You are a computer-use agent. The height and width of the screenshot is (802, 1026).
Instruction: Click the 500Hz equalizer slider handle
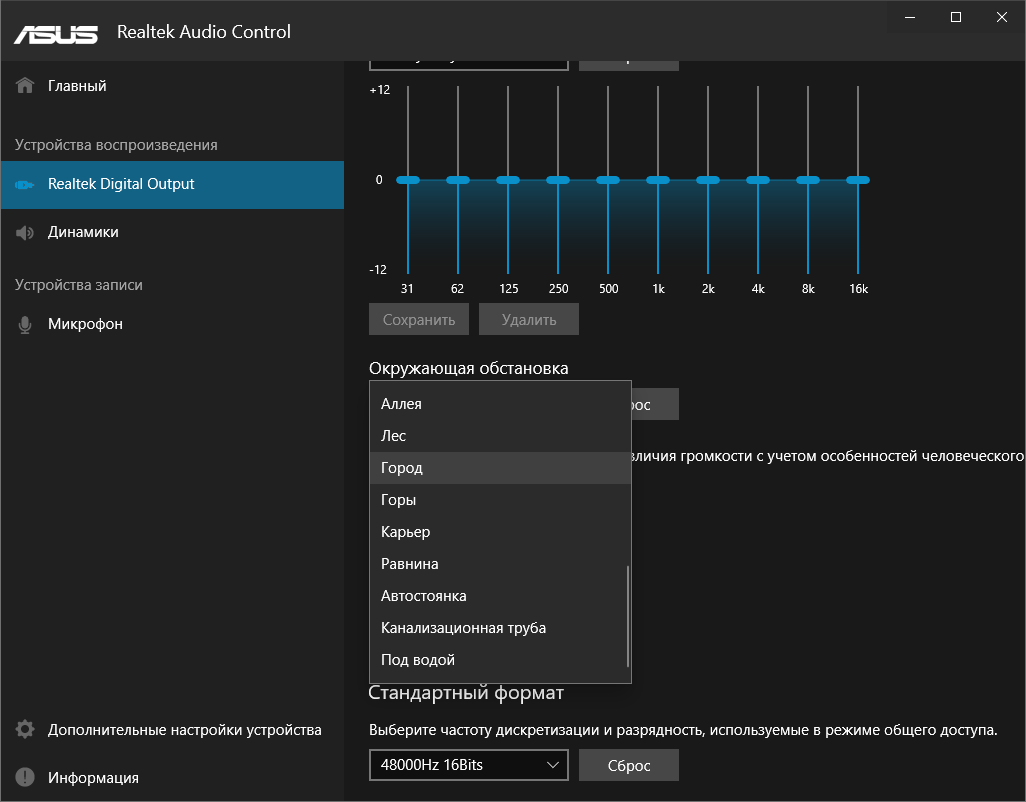point(607,180)
